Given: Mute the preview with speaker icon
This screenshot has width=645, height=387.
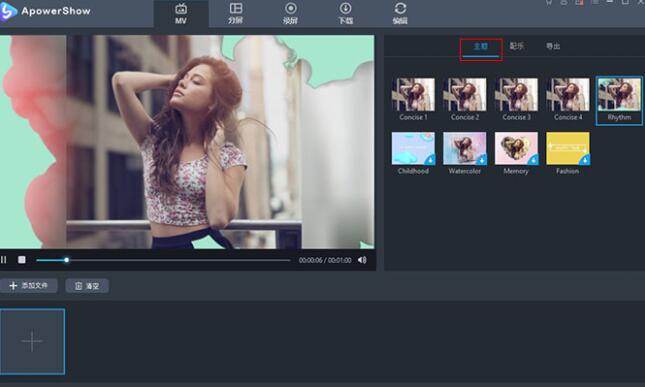Looking at the screenshot, I should (x=362, y=260).
